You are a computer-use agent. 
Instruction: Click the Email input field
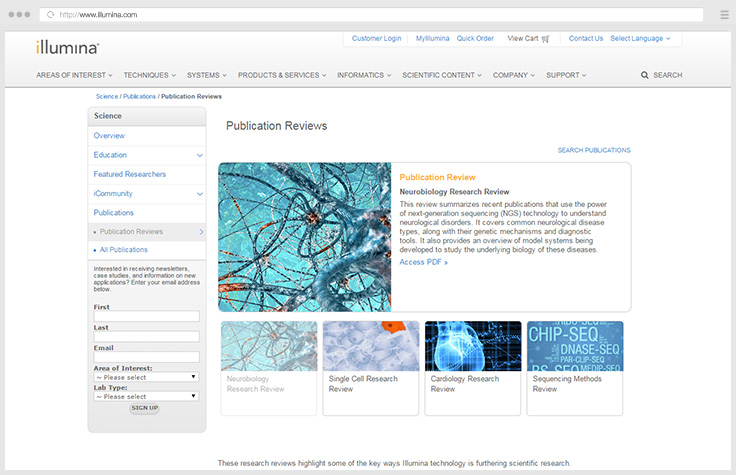146,356
